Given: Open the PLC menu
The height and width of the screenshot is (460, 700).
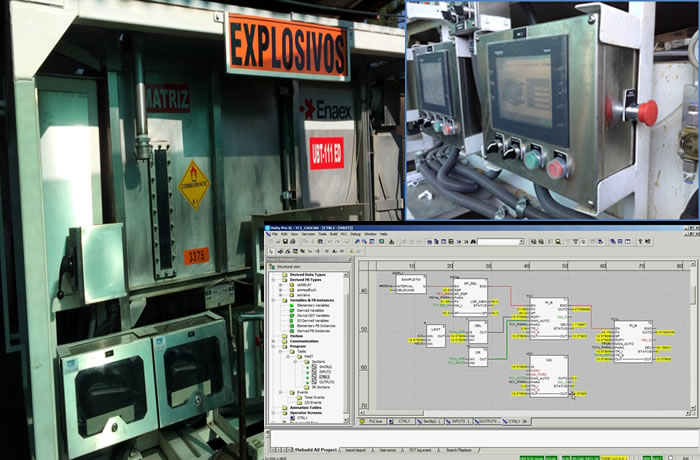Looking at the screenshot, I should [x=343, y=234].
